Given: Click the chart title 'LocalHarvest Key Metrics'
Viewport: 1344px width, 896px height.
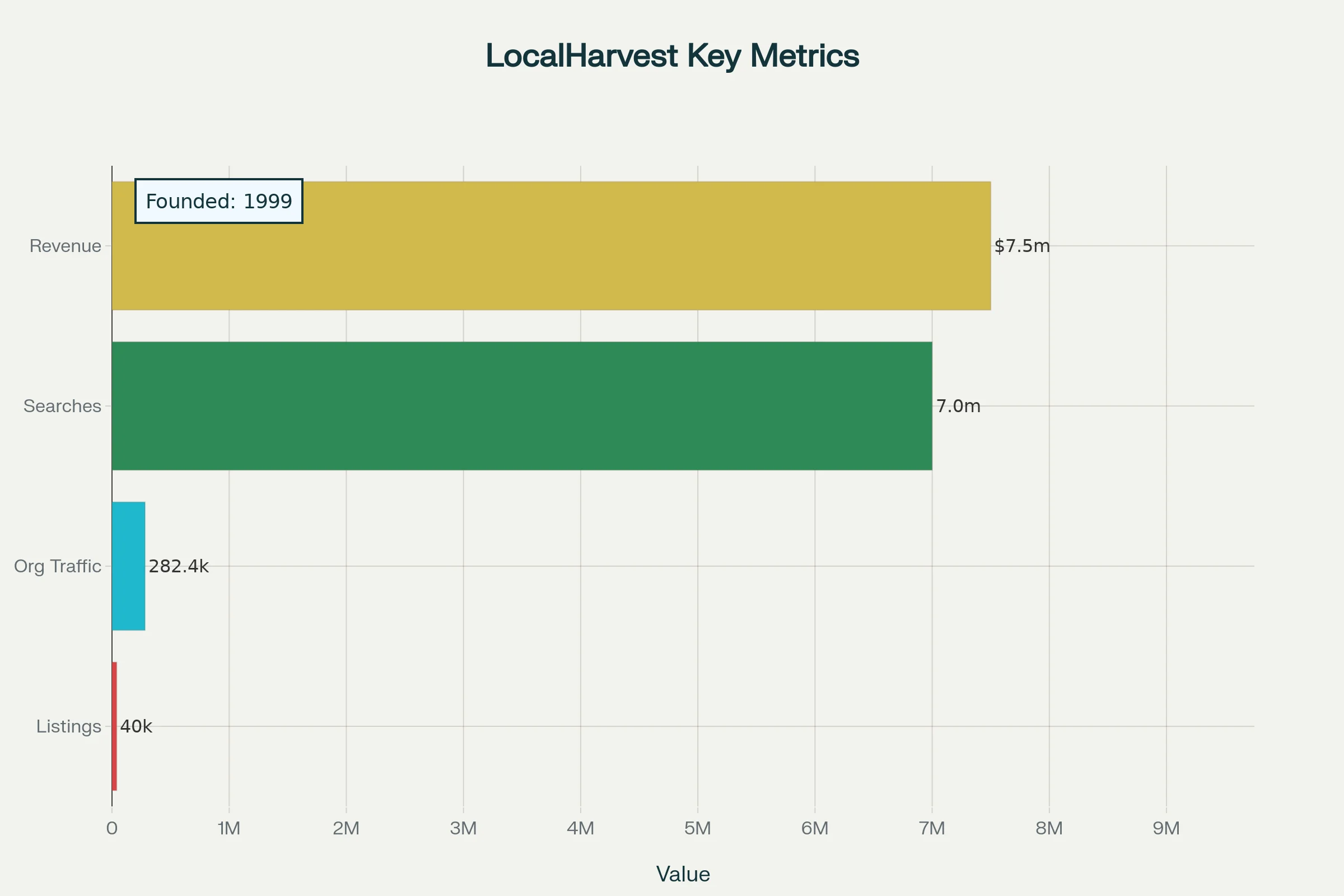Looking at the screenshot, I should (x=672, y=55).
